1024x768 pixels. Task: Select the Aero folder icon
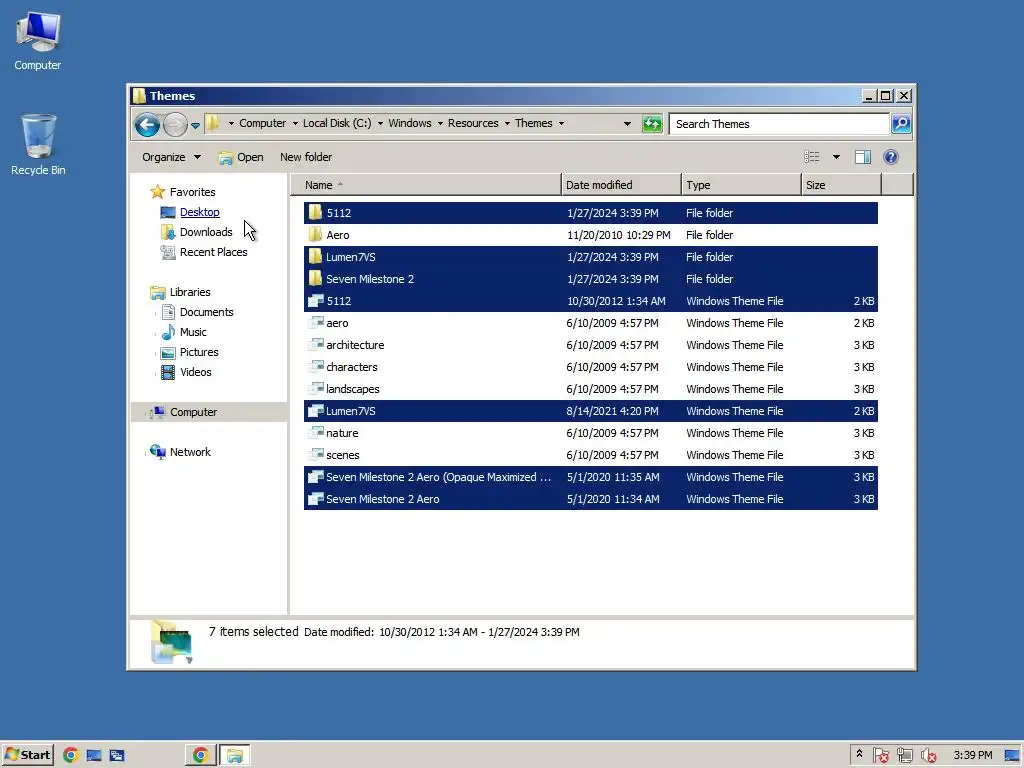click(315, 234)
